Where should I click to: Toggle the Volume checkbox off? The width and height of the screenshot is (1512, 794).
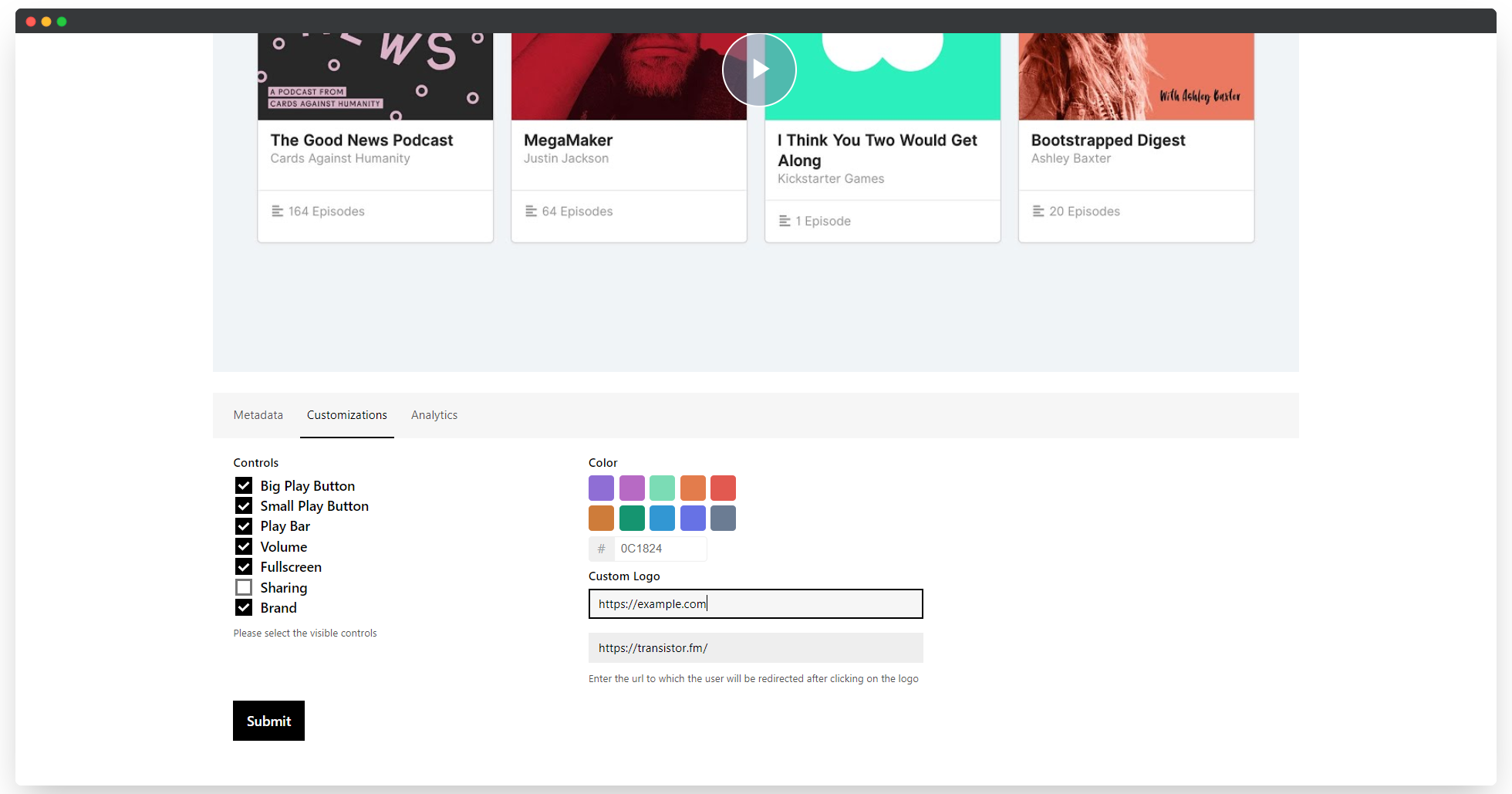click(244, 546)
